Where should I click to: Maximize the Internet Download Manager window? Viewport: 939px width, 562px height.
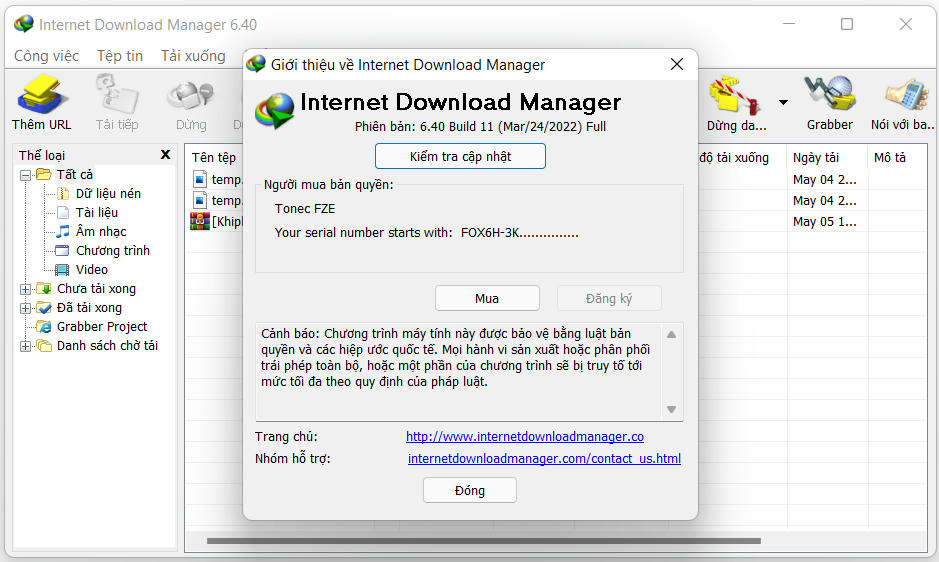pos(847,24)
